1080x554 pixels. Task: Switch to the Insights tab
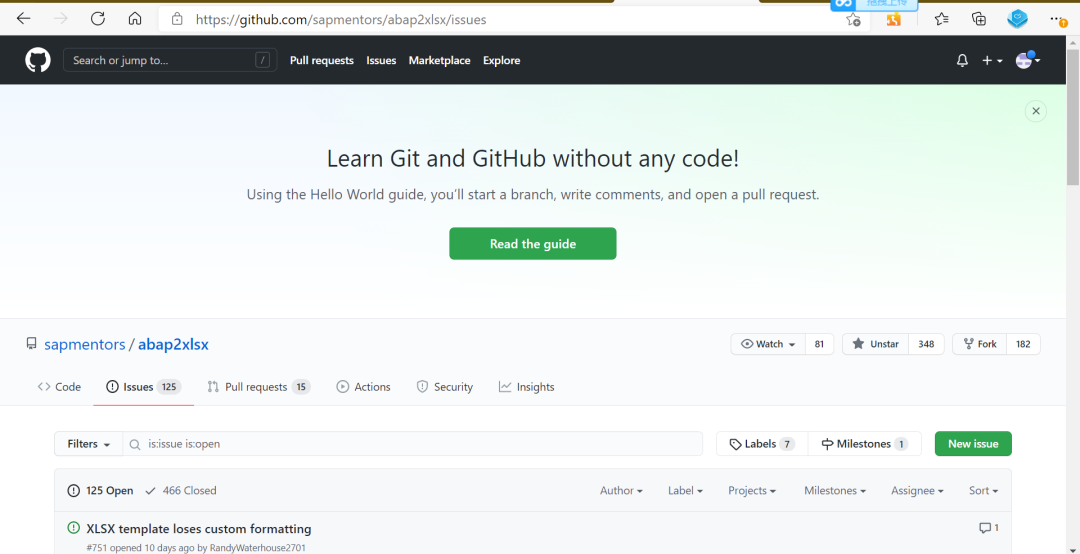pos(526,387)
